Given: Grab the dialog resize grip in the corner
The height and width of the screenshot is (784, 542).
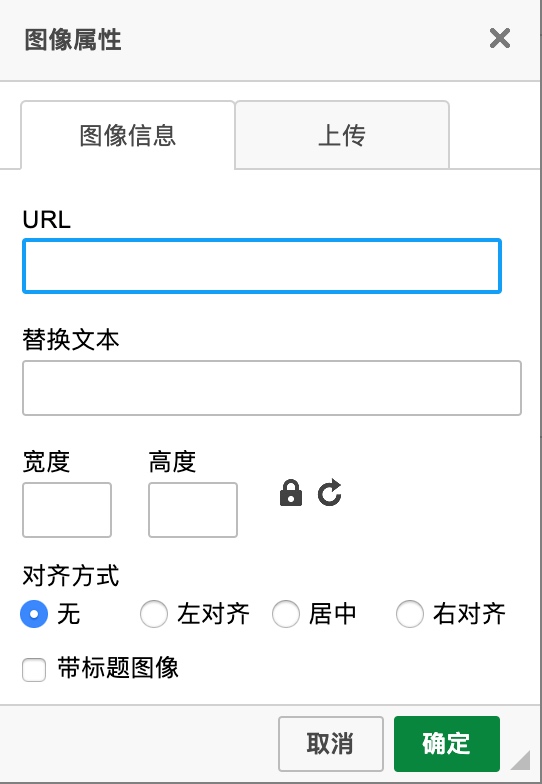Looking at the screenshot, I should coord(520,760).
